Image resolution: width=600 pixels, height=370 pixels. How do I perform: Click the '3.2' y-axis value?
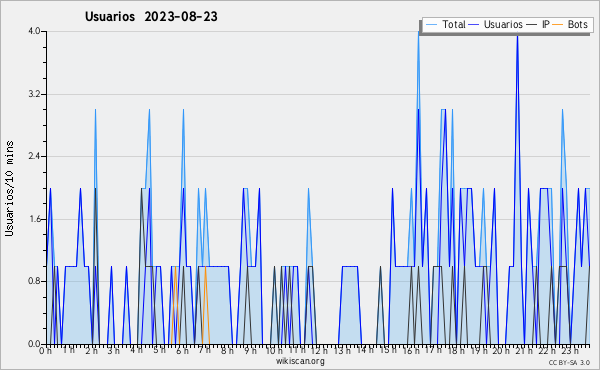tap(34, 94)
